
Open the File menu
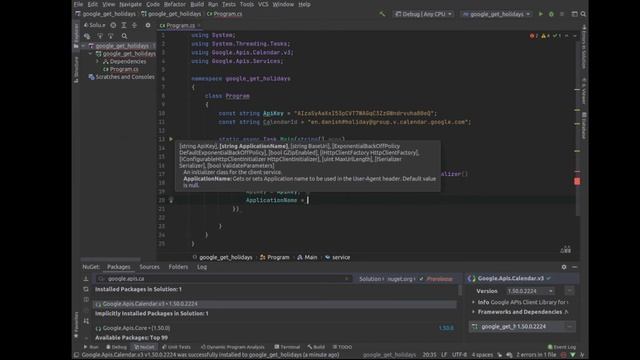click(78, 4)
